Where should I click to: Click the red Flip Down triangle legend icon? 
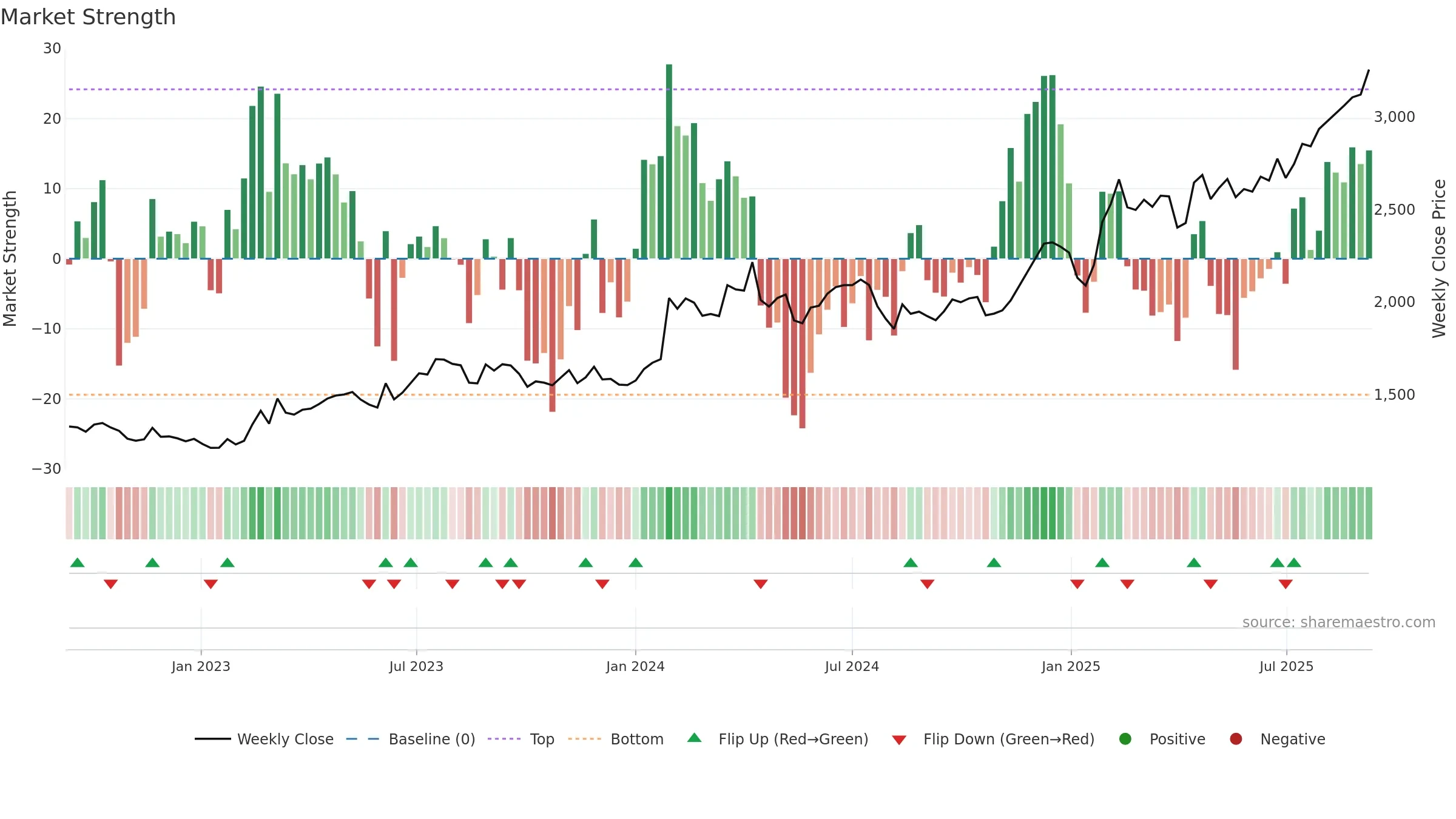899,740
